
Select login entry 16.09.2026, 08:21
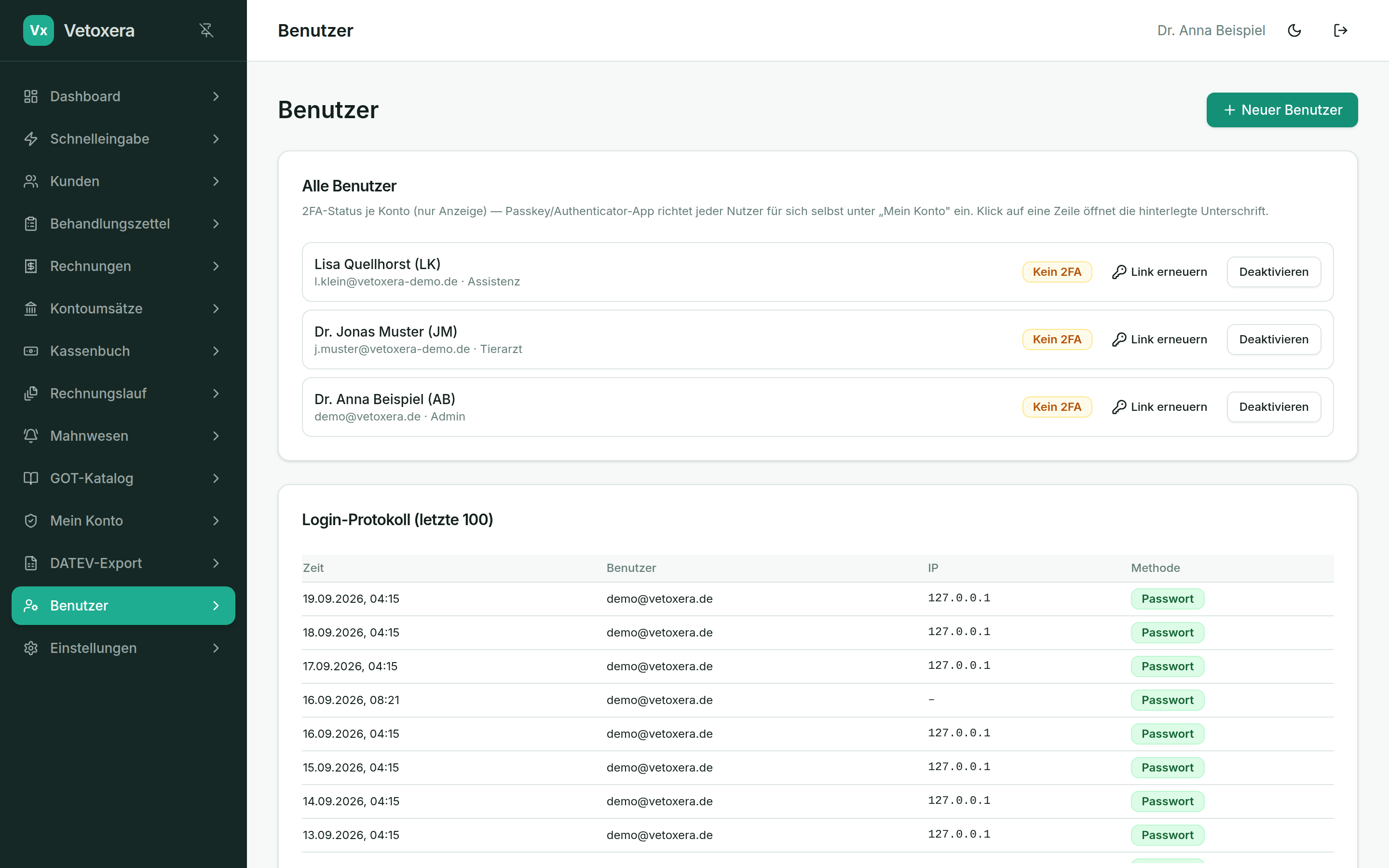click(817, 700)
